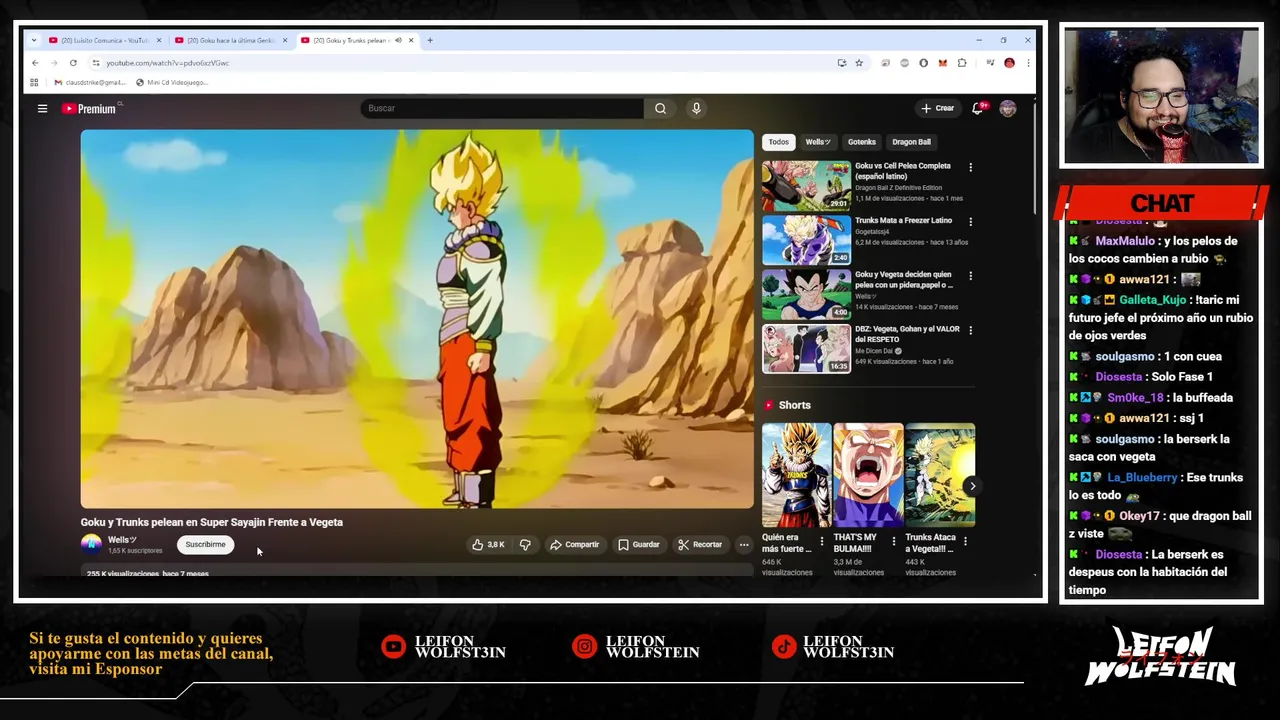Open options for DBZ Vegeta Gohan video

click(x=970, y=330)
